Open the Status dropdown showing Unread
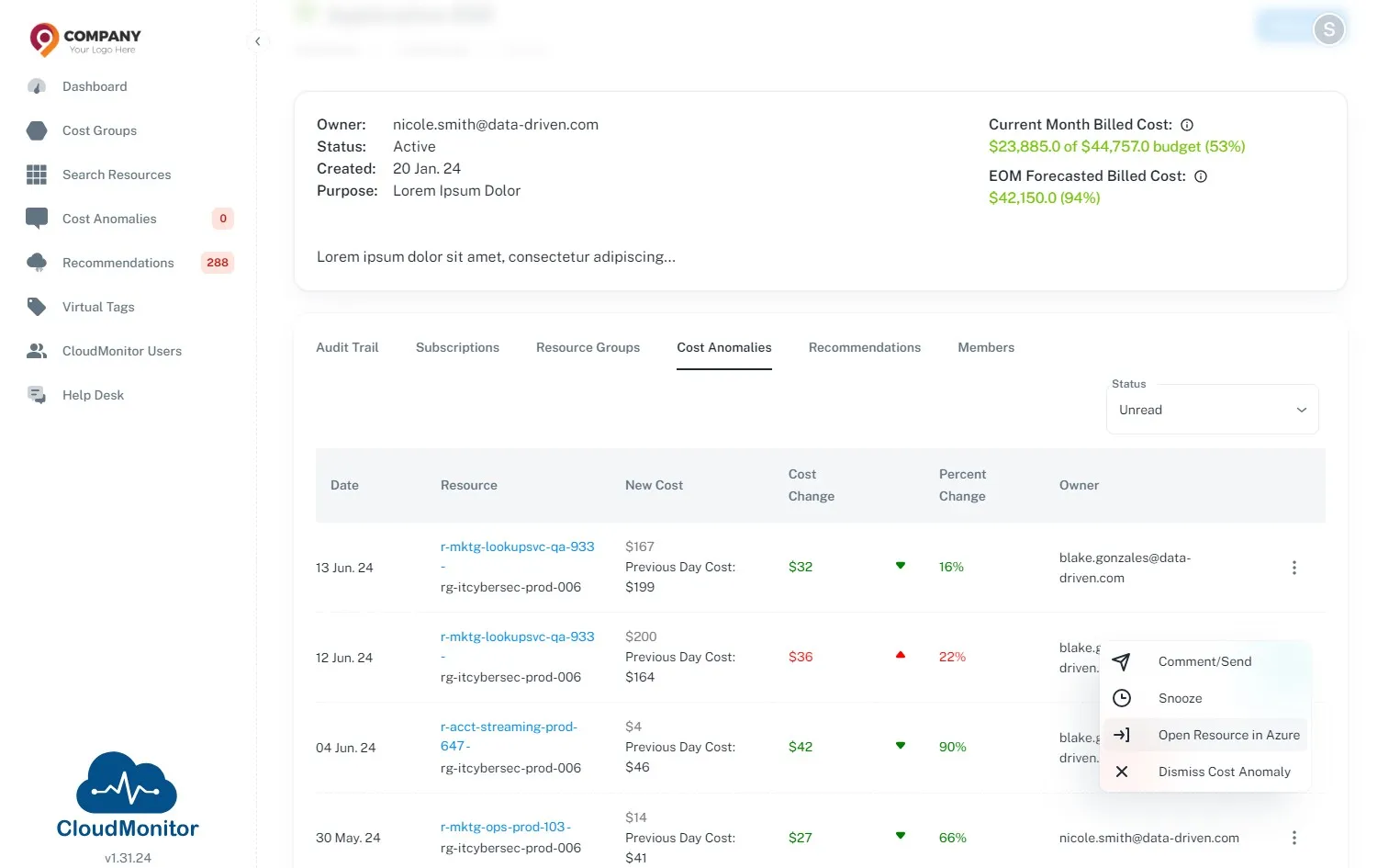The image size is (1400, 868). [1212, 410]
